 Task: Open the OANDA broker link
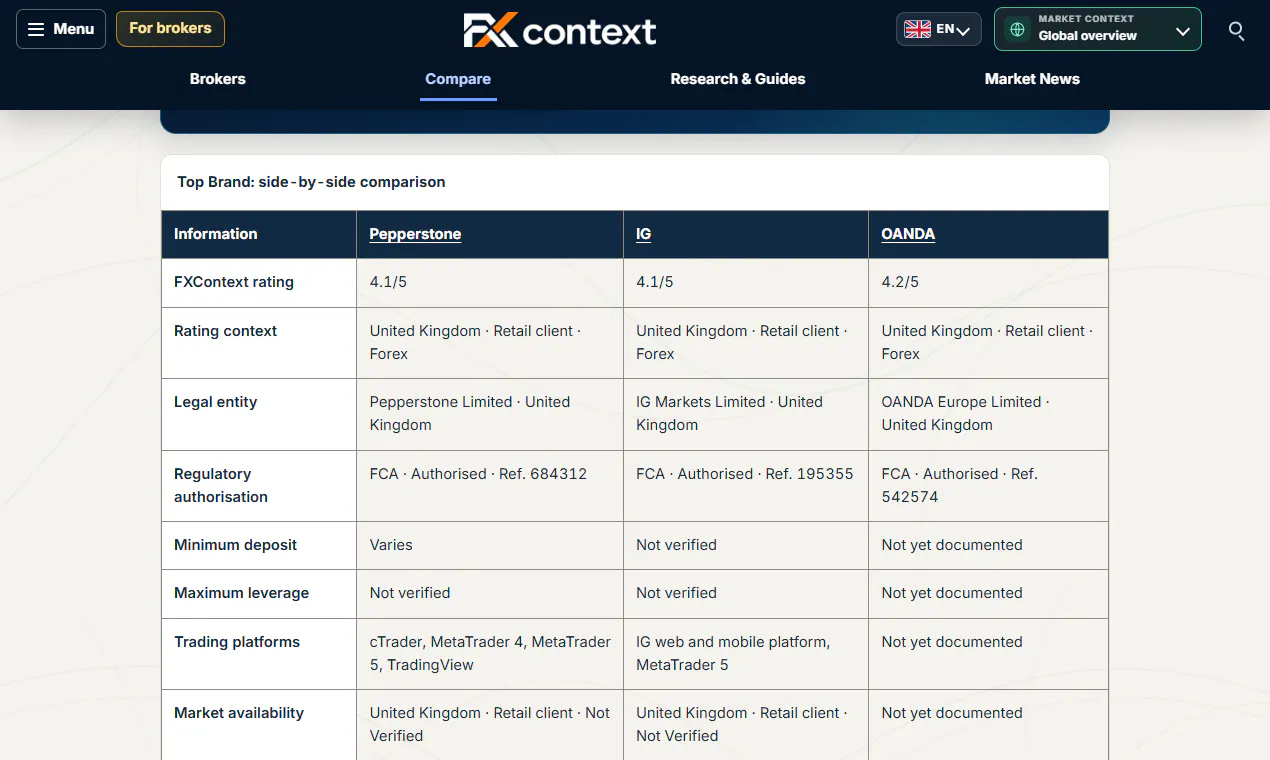908,234
